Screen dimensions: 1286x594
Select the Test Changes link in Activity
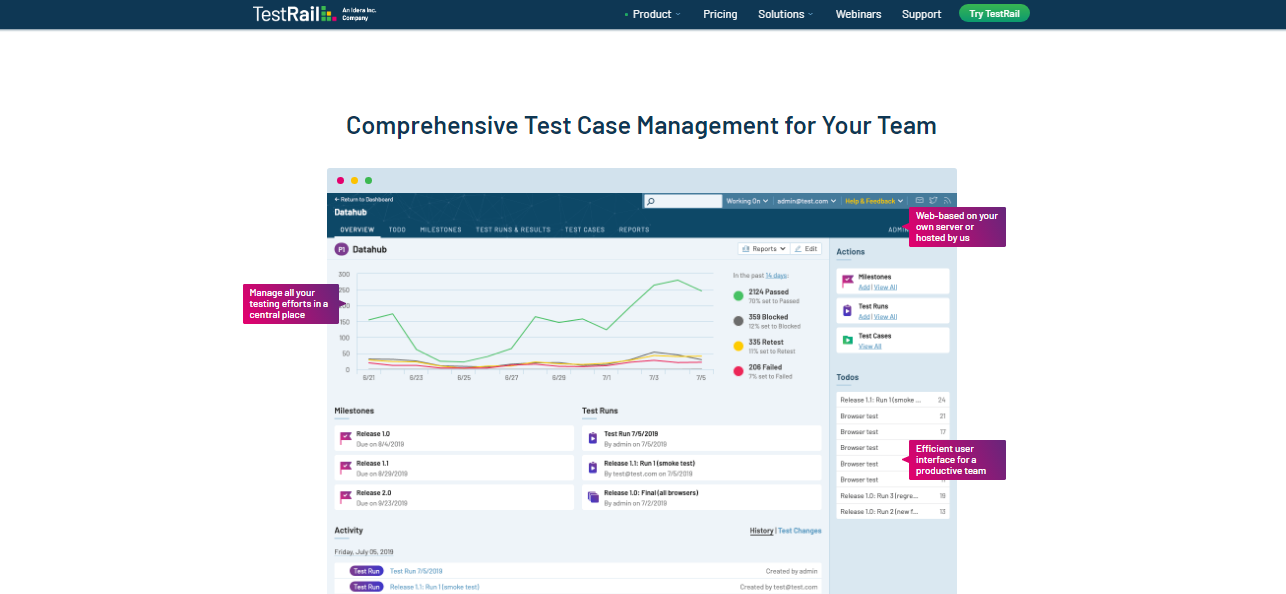pos(800,531)
